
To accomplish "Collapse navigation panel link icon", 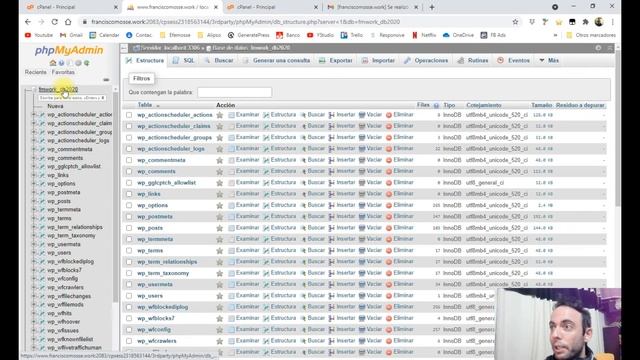I will pyautogui.click(x=106, y=80).
